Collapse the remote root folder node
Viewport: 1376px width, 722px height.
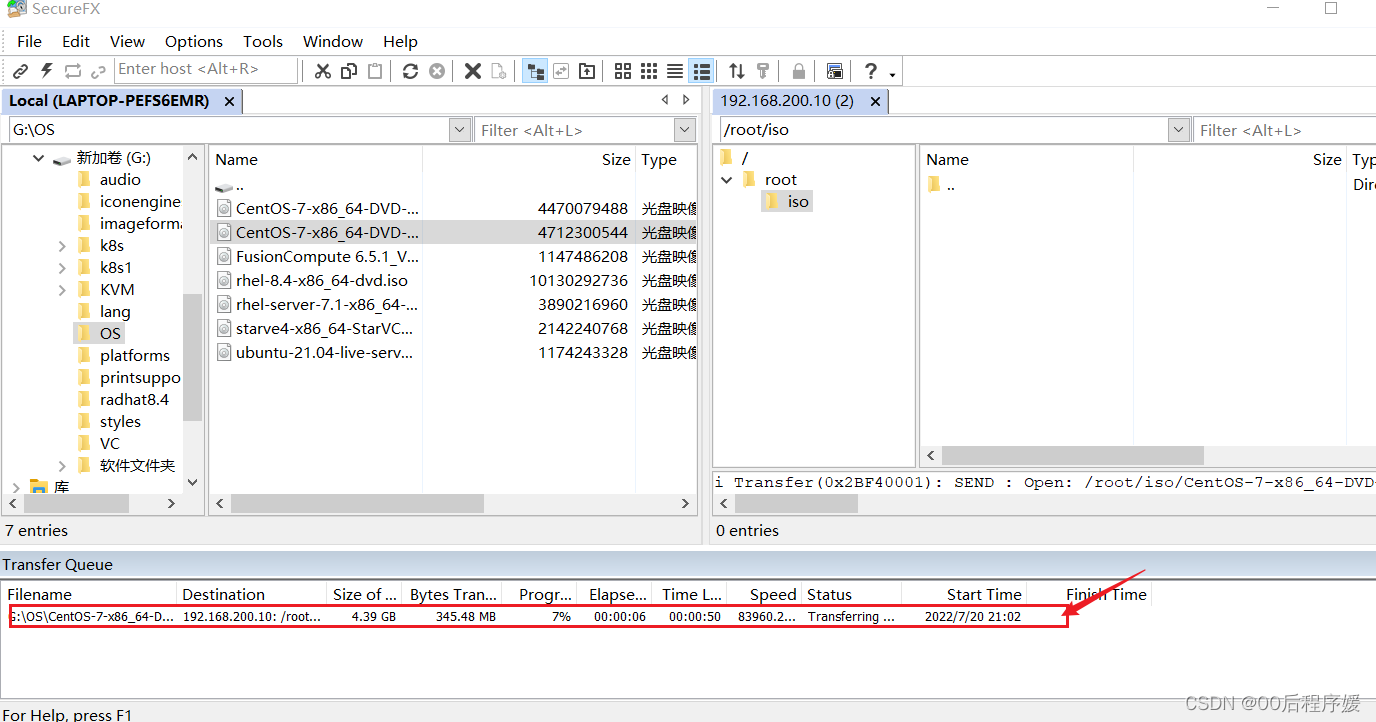pyautogui.click(x=727, y=180)
